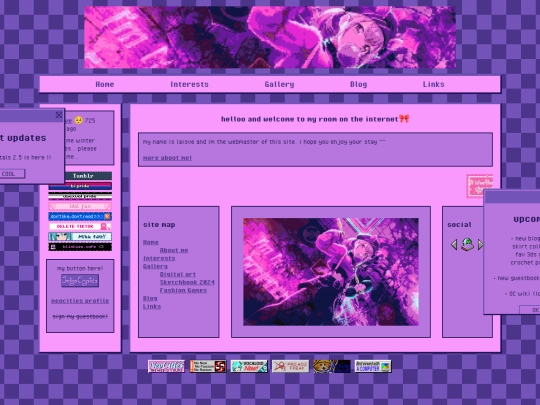
Task: Click the anime header banner image
Action: coord(270,37)
